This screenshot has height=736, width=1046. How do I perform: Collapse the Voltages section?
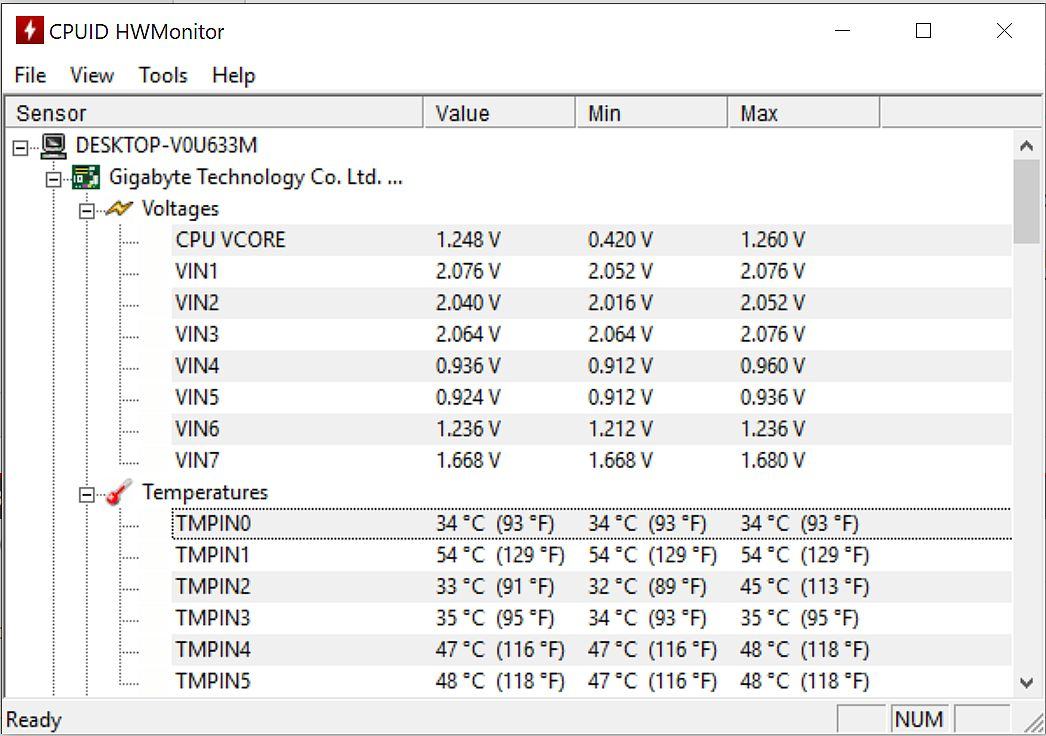click(87, 211)
